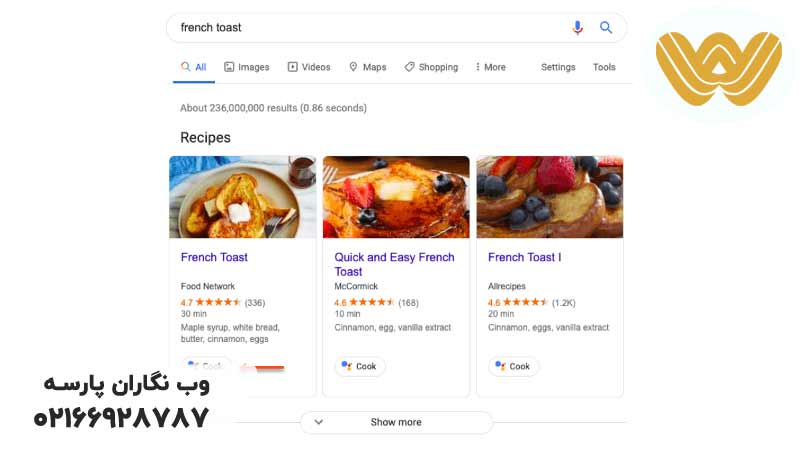This screenshot has width=800, height=450.
Task: Click the Maps pin icon
Action: (353, 67)
